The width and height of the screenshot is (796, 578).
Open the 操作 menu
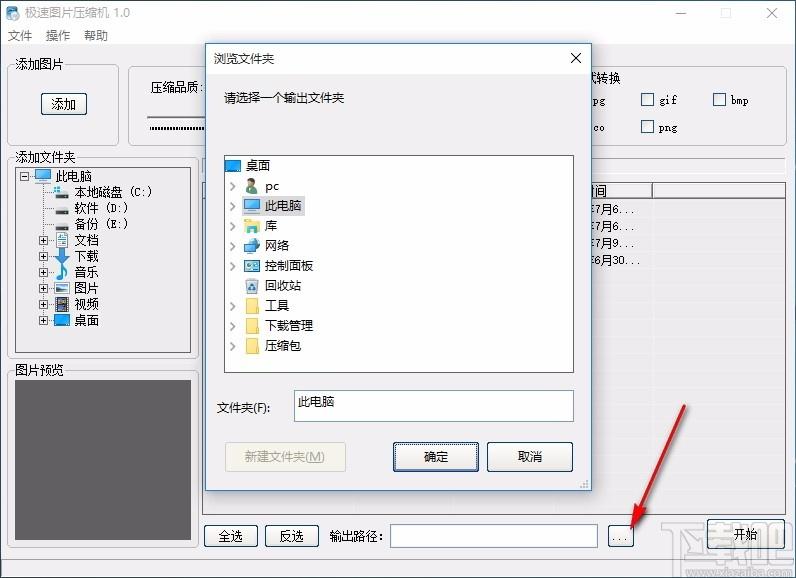click(58, 36)
